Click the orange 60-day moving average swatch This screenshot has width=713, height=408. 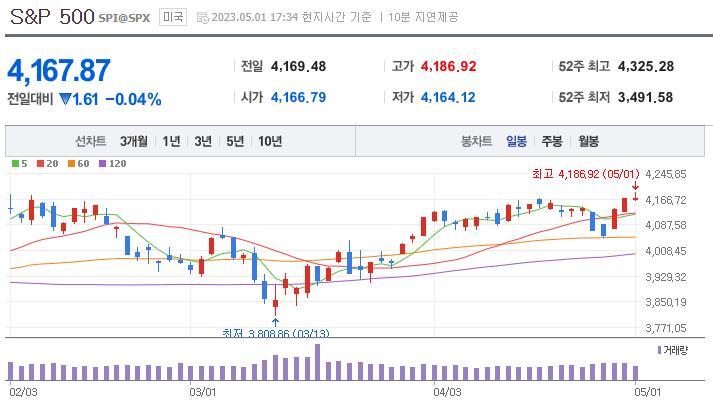[71, 164]
